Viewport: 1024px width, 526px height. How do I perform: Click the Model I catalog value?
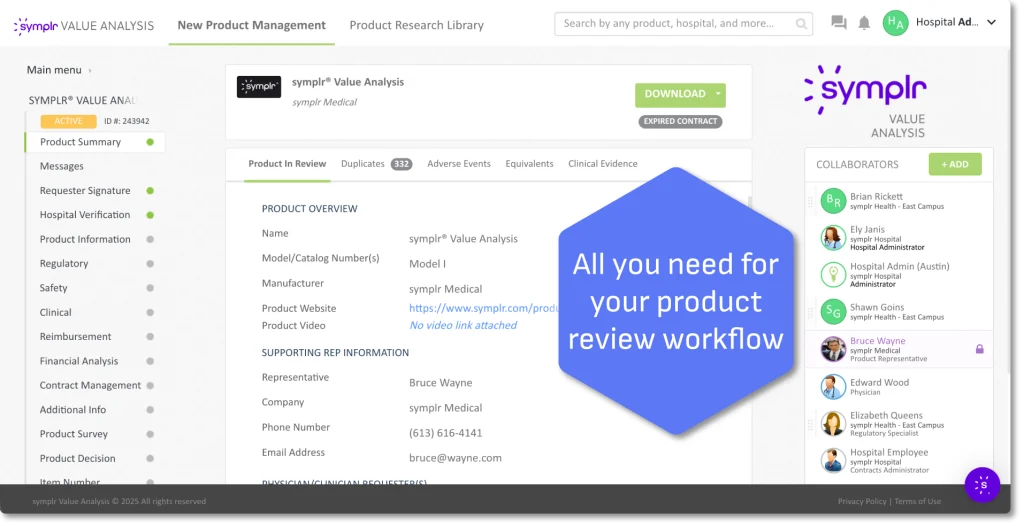point(427,264)
